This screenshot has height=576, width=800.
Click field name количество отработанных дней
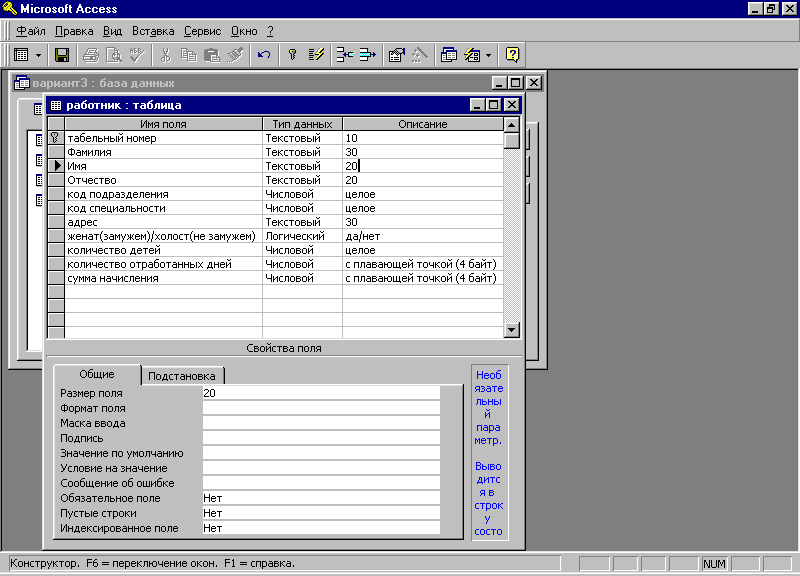[149, 264]
